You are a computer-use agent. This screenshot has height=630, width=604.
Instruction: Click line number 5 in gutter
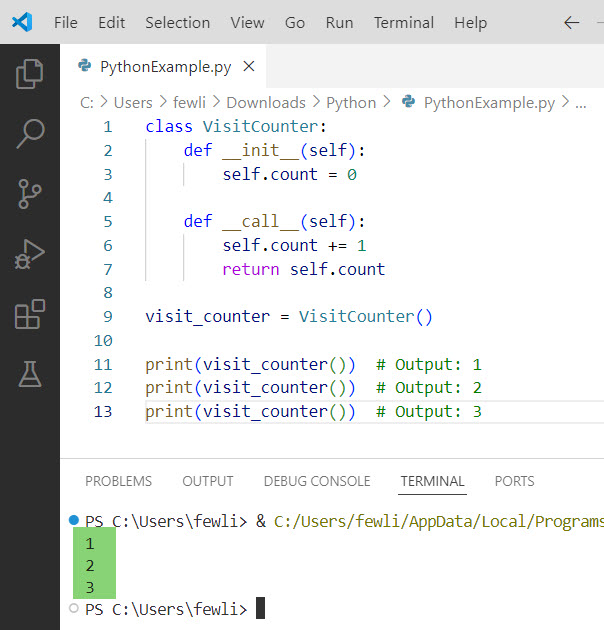[x=108, y=222]
